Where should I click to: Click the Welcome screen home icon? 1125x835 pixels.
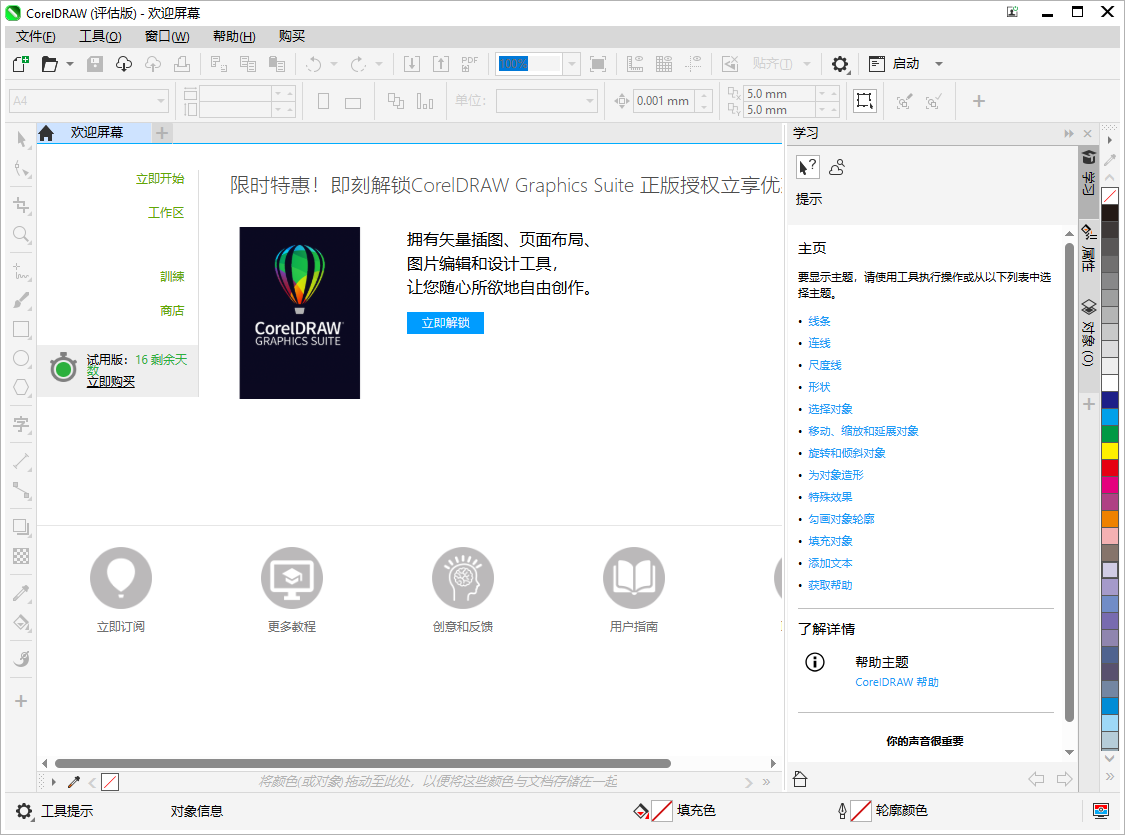click(47, 133)
